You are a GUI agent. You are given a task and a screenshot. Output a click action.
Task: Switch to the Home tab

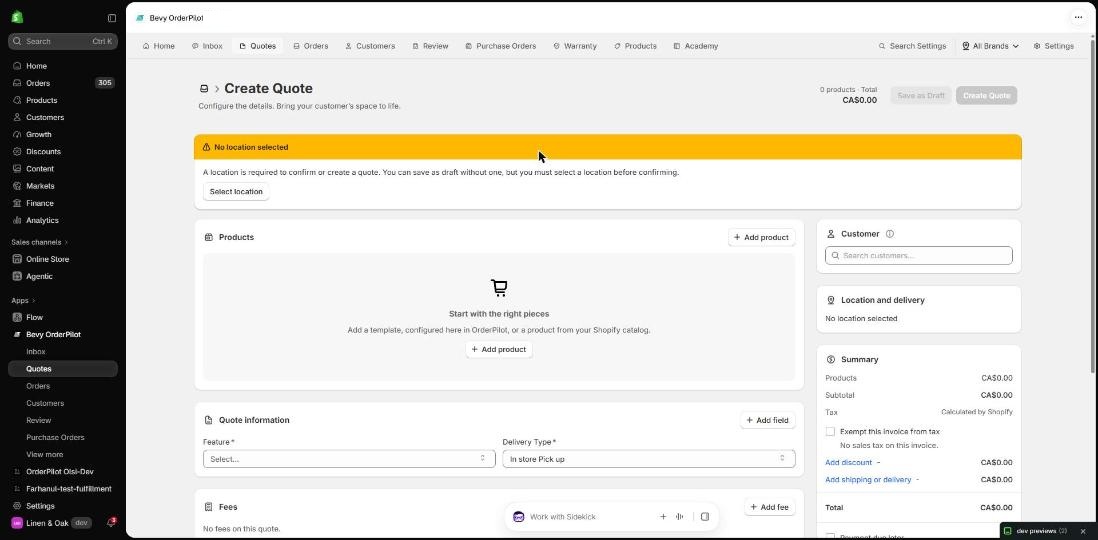[158, 46]
